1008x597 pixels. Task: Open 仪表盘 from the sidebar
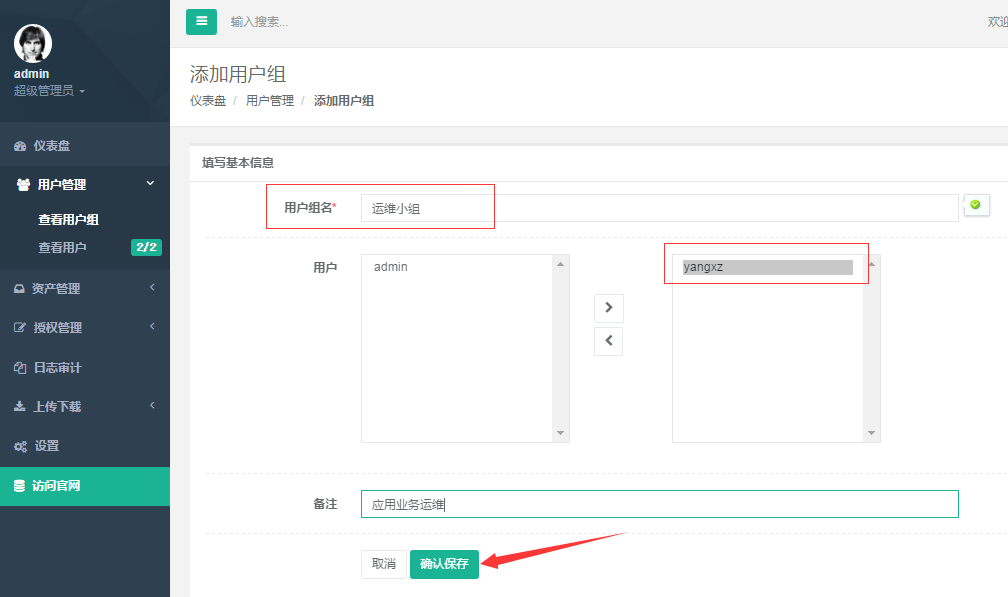22,144
